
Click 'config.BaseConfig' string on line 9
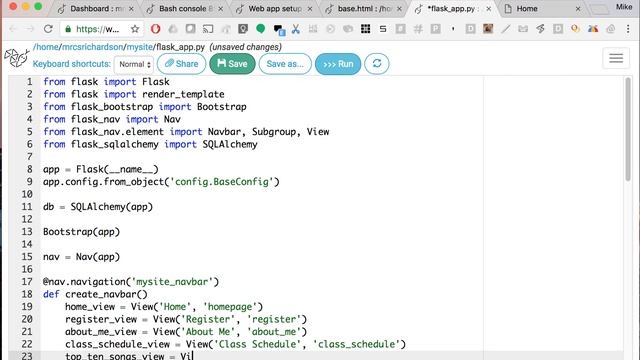[221, 182]
